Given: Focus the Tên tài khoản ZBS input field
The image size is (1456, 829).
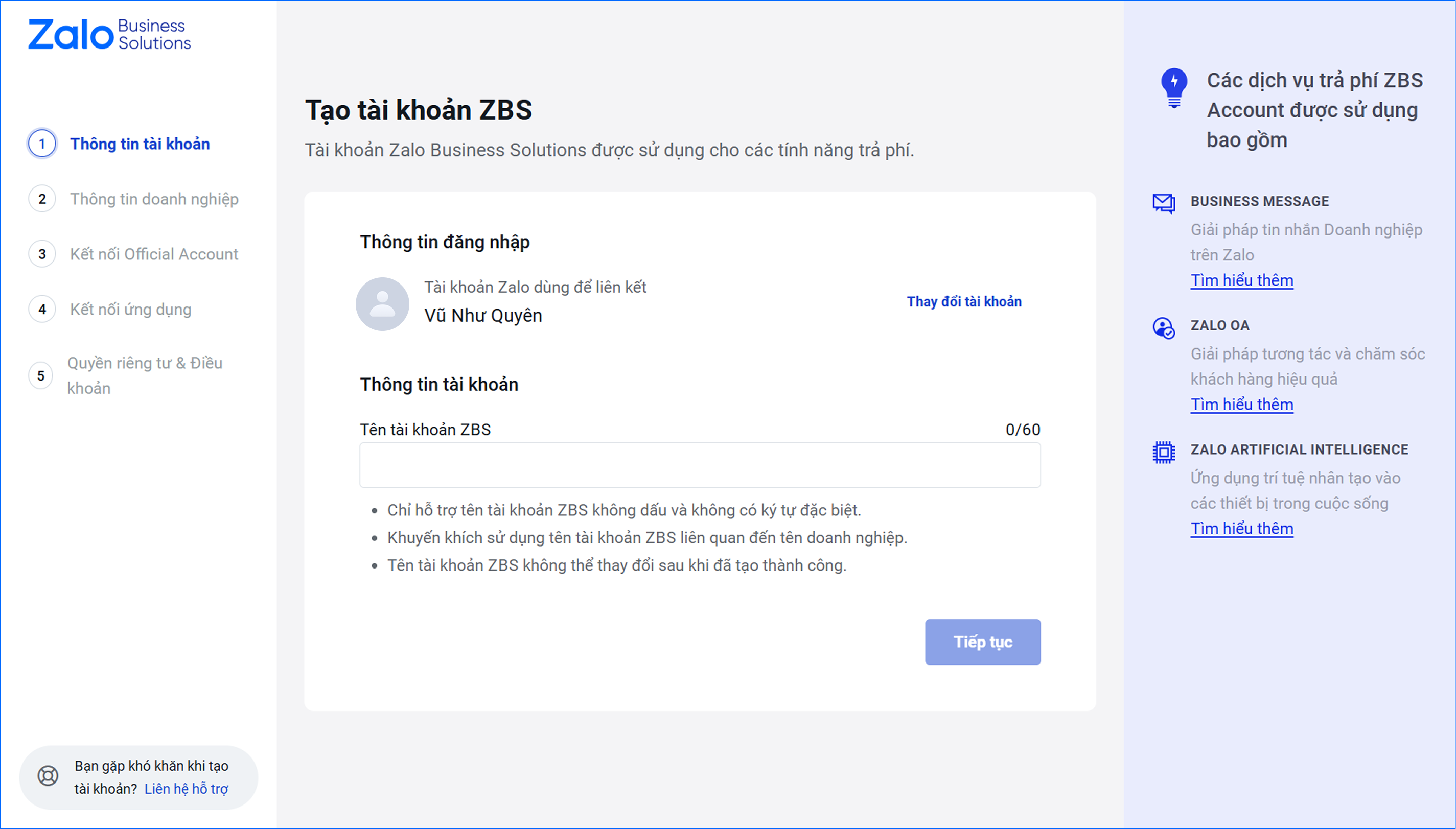Looking at the screenshot, I should (x=700, y=465).
